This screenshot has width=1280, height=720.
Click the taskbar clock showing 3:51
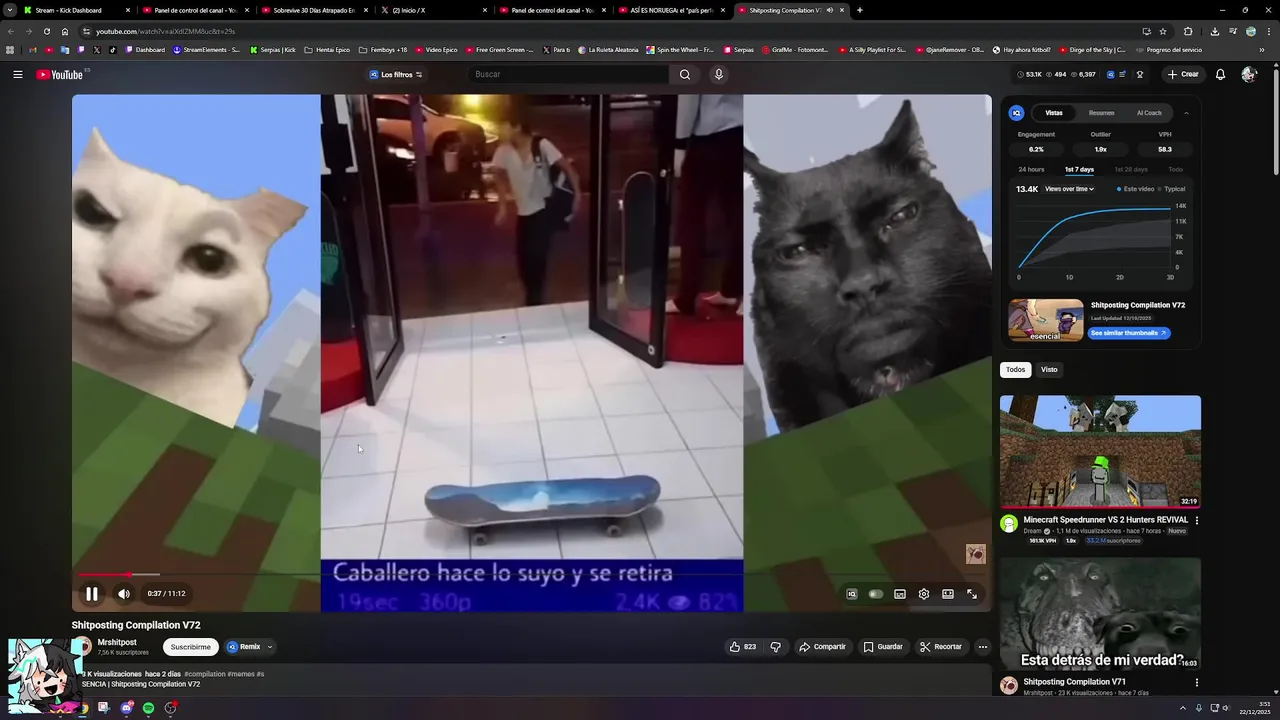tap(1256, 708)
